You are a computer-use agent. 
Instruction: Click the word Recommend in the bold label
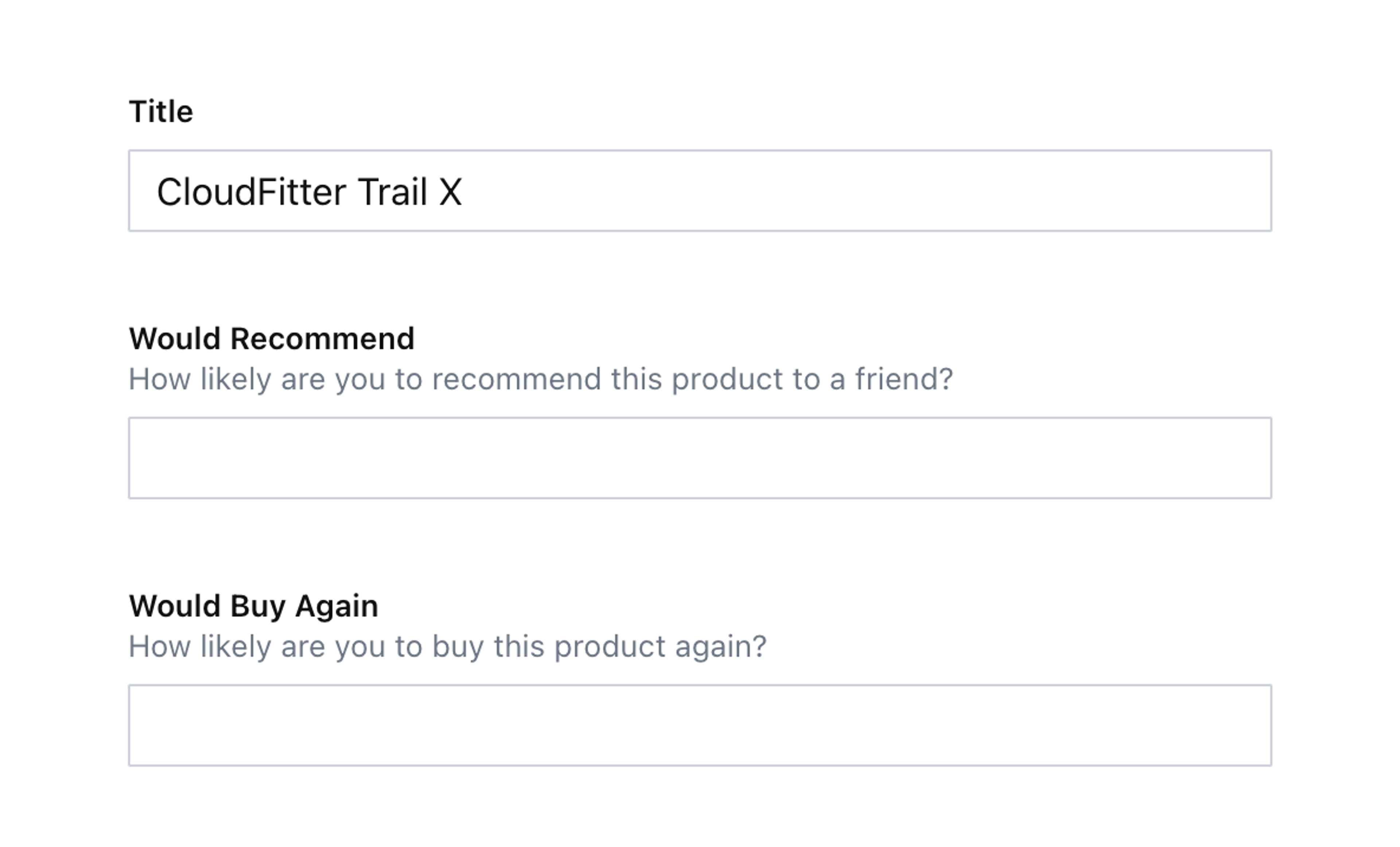coord(322,339)
